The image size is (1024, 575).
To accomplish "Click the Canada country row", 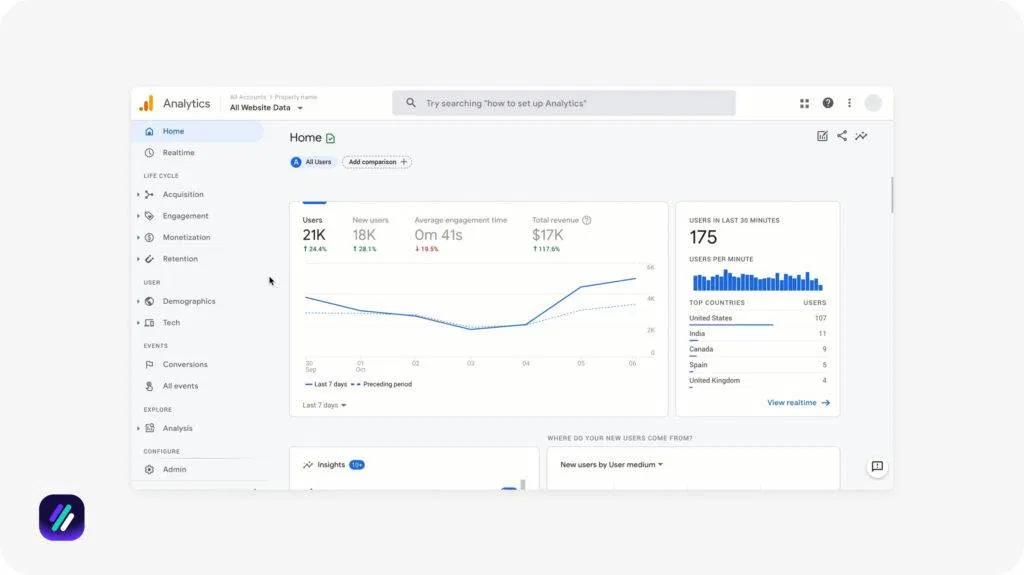I will tap(758, 350).
